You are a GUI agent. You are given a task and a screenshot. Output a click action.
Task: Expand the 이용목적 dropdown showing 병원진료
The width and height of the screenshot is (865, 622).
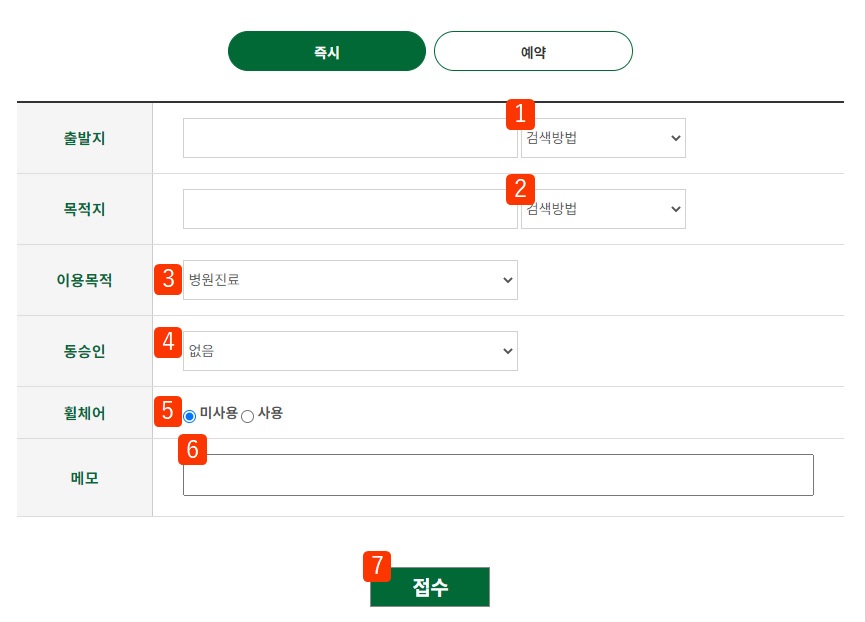tap(350, 280)
